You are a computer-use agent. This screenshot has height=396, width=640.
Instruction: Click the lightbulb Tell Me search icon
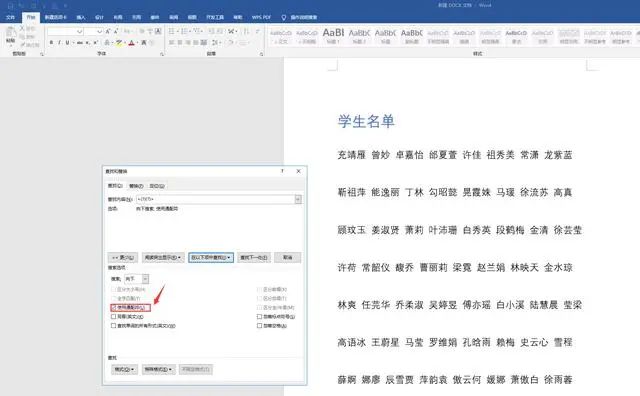click(x=284, y=17)
